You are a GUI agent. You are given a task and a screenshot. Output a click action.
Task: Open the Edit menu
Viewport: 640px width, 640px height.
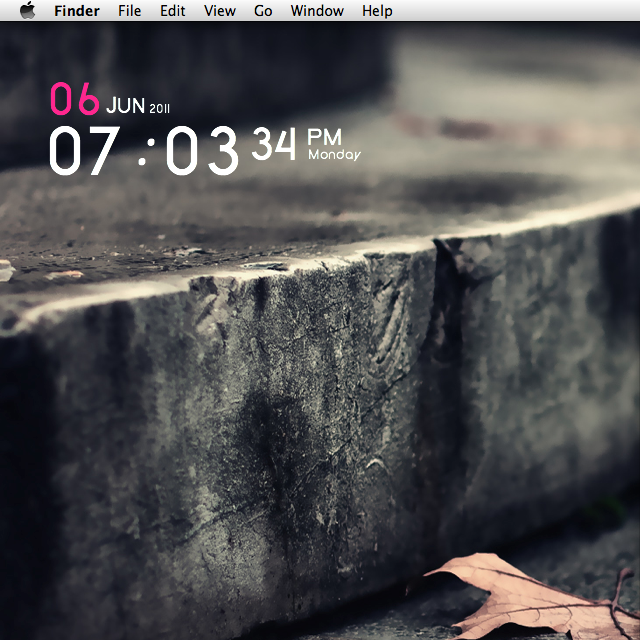tap(172, 11)
